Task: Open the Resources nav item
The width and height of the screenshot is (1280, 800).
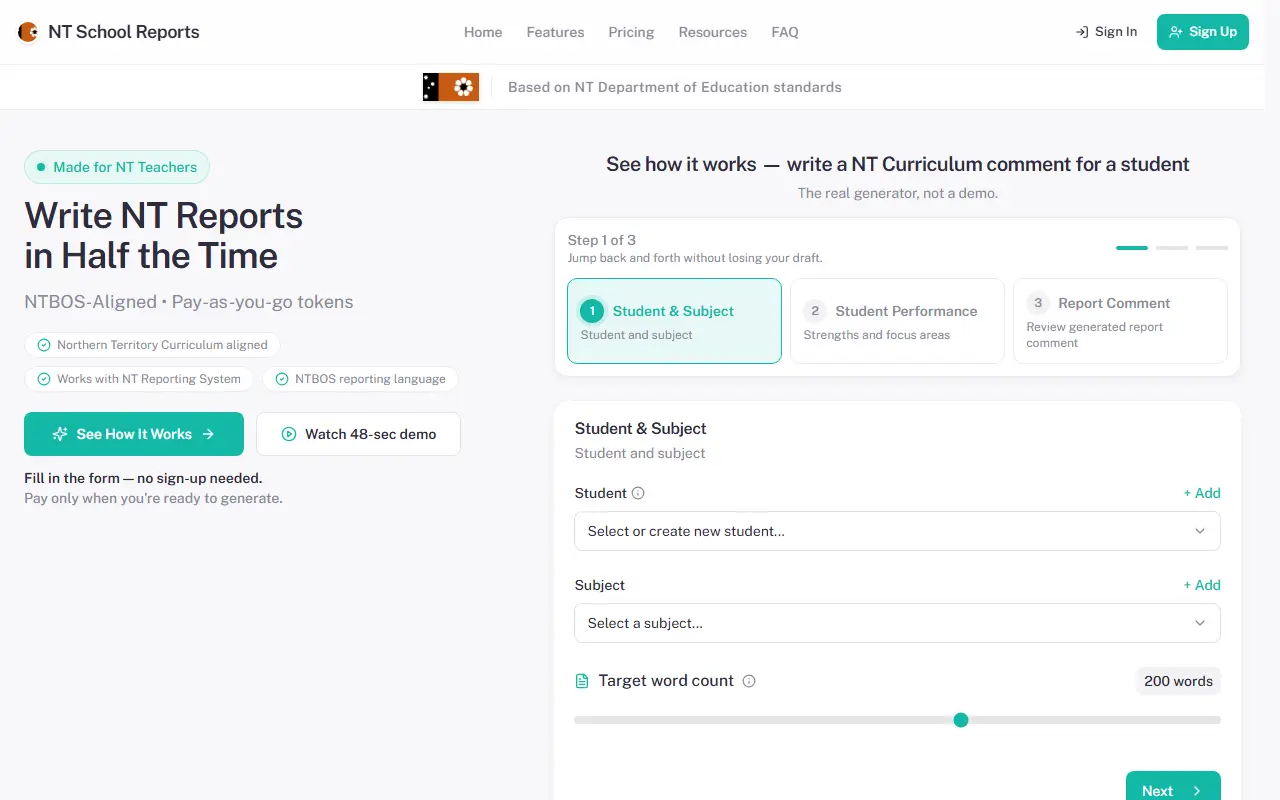Action: [x=713, y=32]
